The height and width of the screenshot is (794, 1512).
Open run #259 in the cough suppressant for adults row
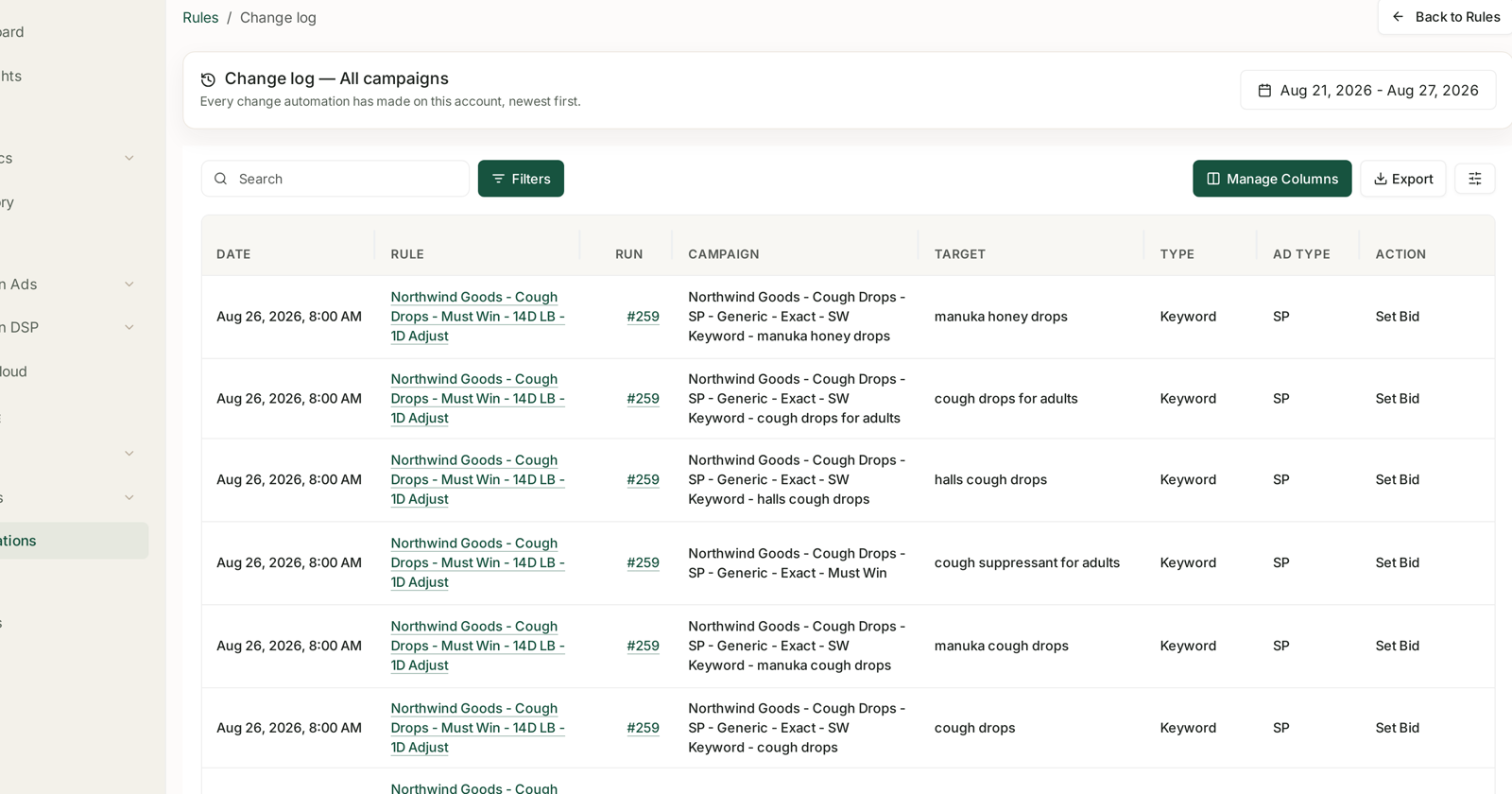pos(643,562)
